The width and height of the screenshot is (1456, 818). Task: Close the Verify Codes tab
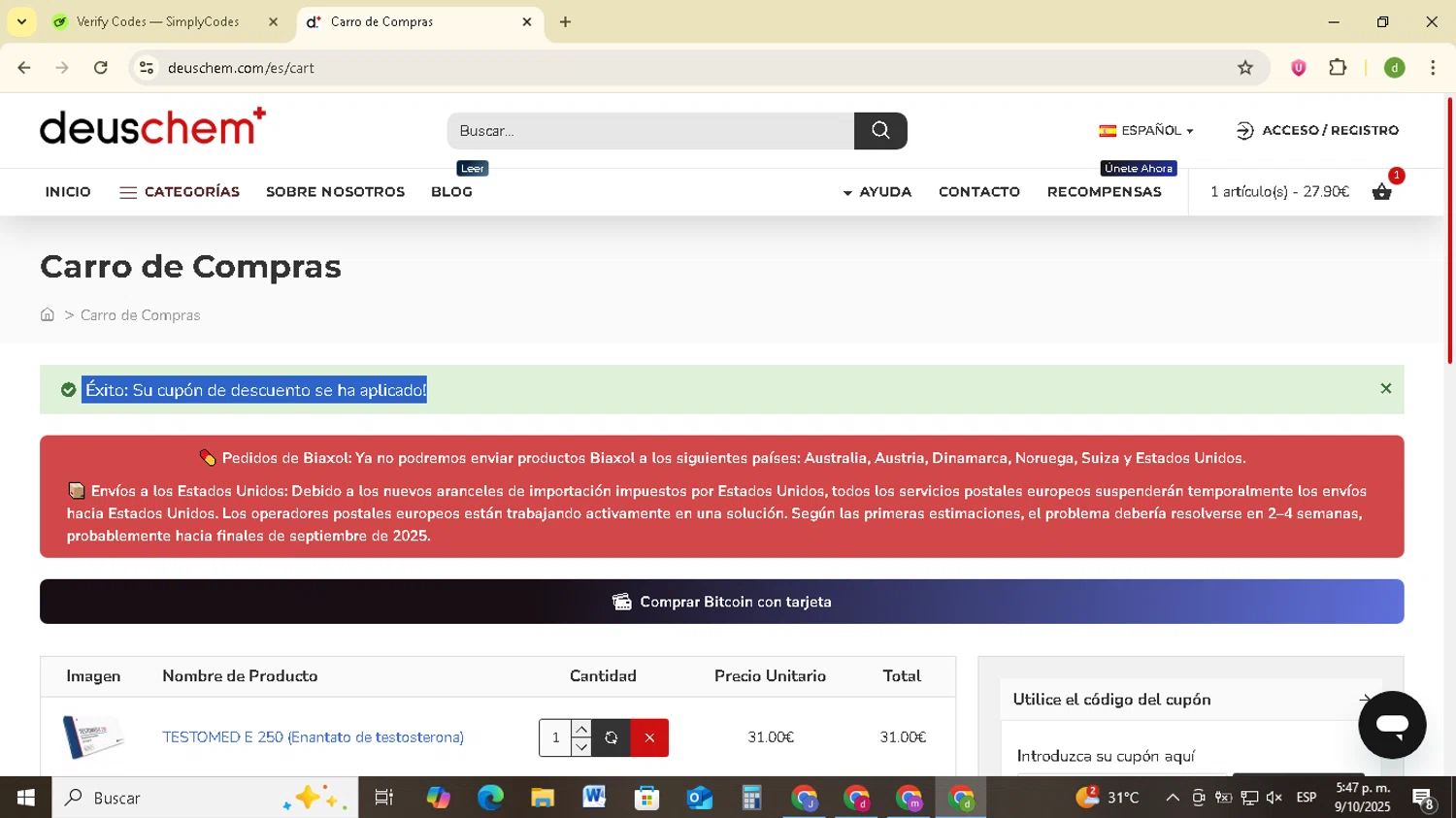[x=273, y=21]
